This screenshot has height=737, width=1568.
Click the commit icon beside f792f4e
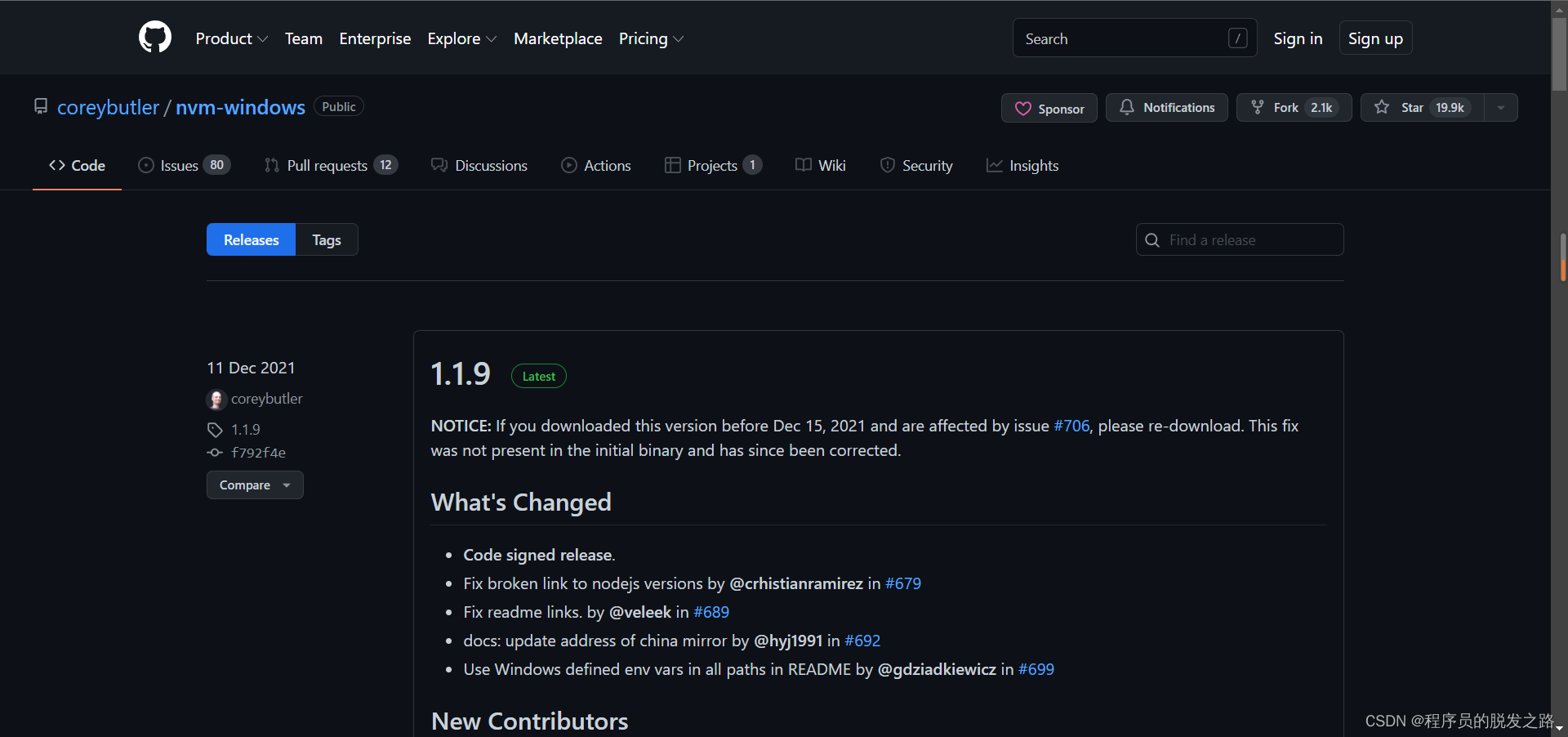[x=215, y=453]
